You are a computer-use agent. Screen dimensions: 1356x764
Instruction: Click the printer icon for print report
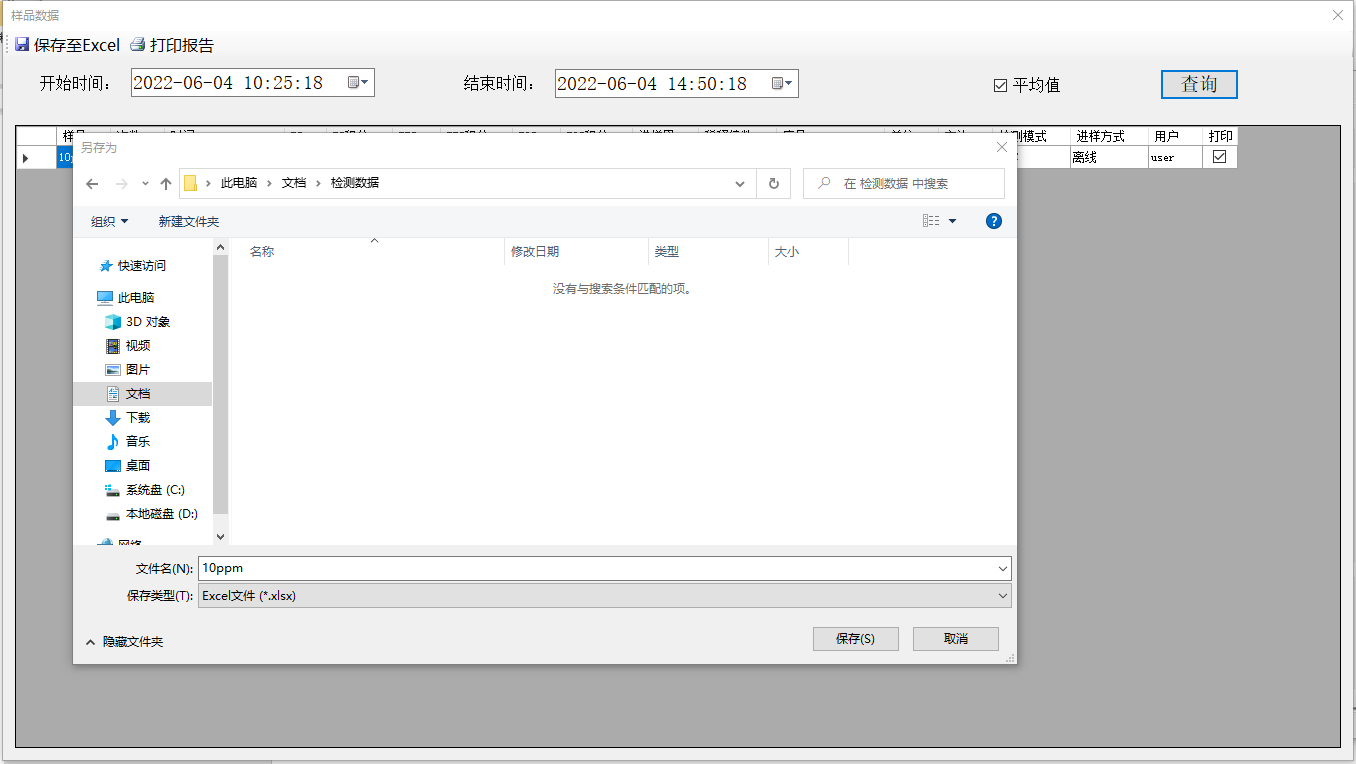point(138,45)
